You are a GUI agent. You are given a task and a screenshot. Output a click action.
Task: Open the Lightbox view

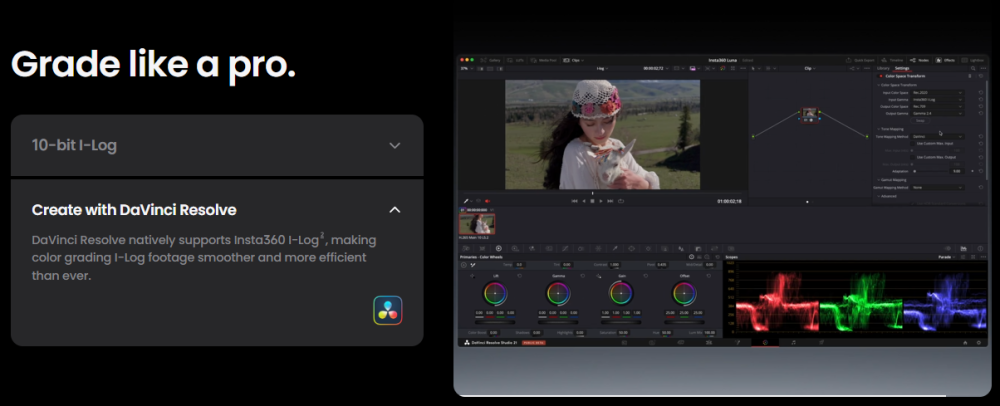[x=974, y=60]
